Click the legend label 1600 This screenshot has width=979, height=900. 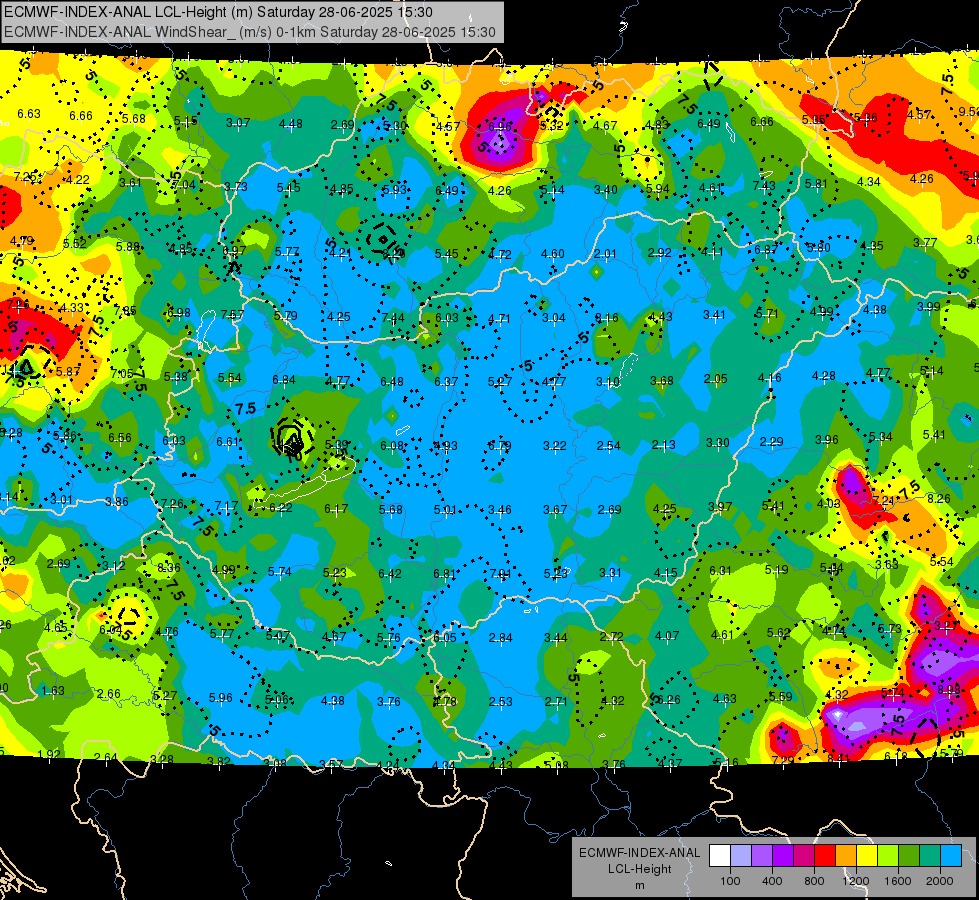click(898, 881)
